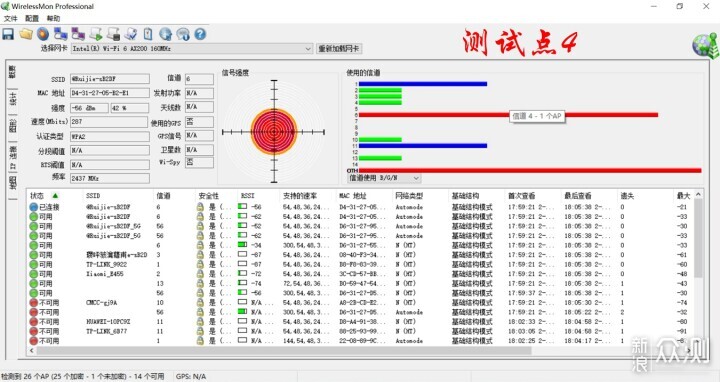This screenshot has height=382, width=720.
Task: Click the GPS: N/A status bar entry
Action: (191, 376)
